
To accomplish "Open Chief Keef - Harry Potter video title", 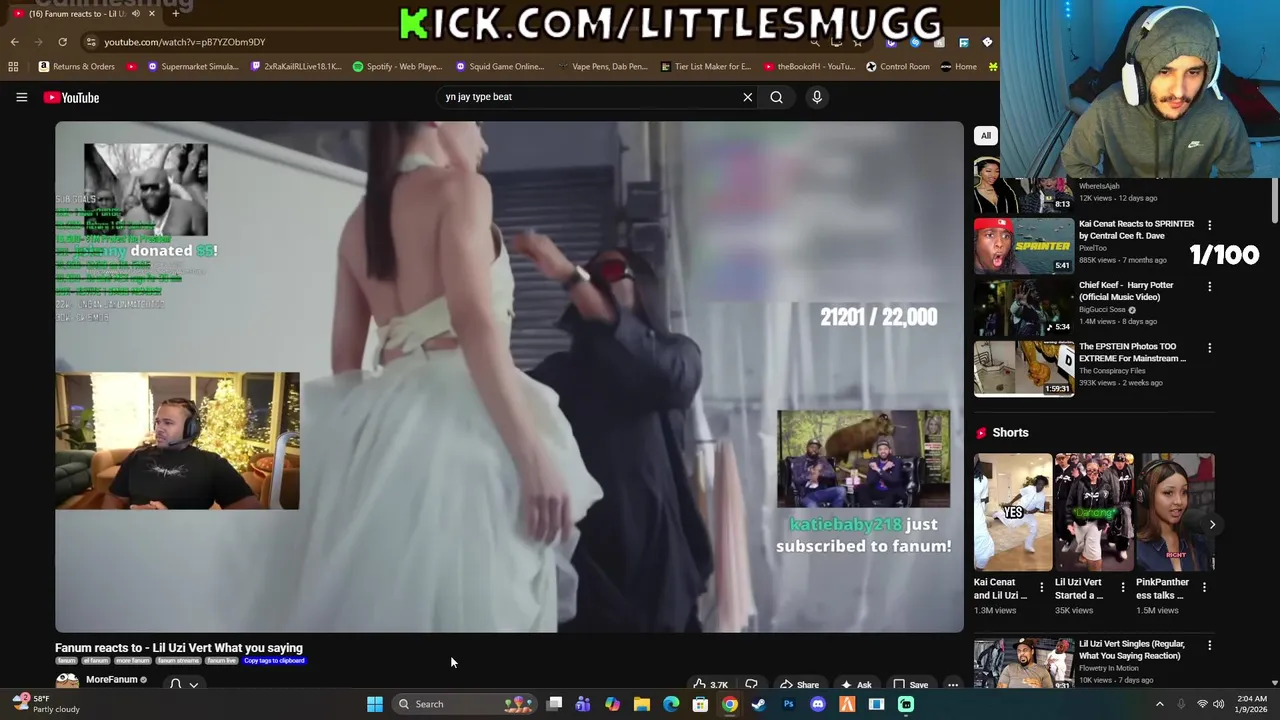I will tap(1126, 291).
